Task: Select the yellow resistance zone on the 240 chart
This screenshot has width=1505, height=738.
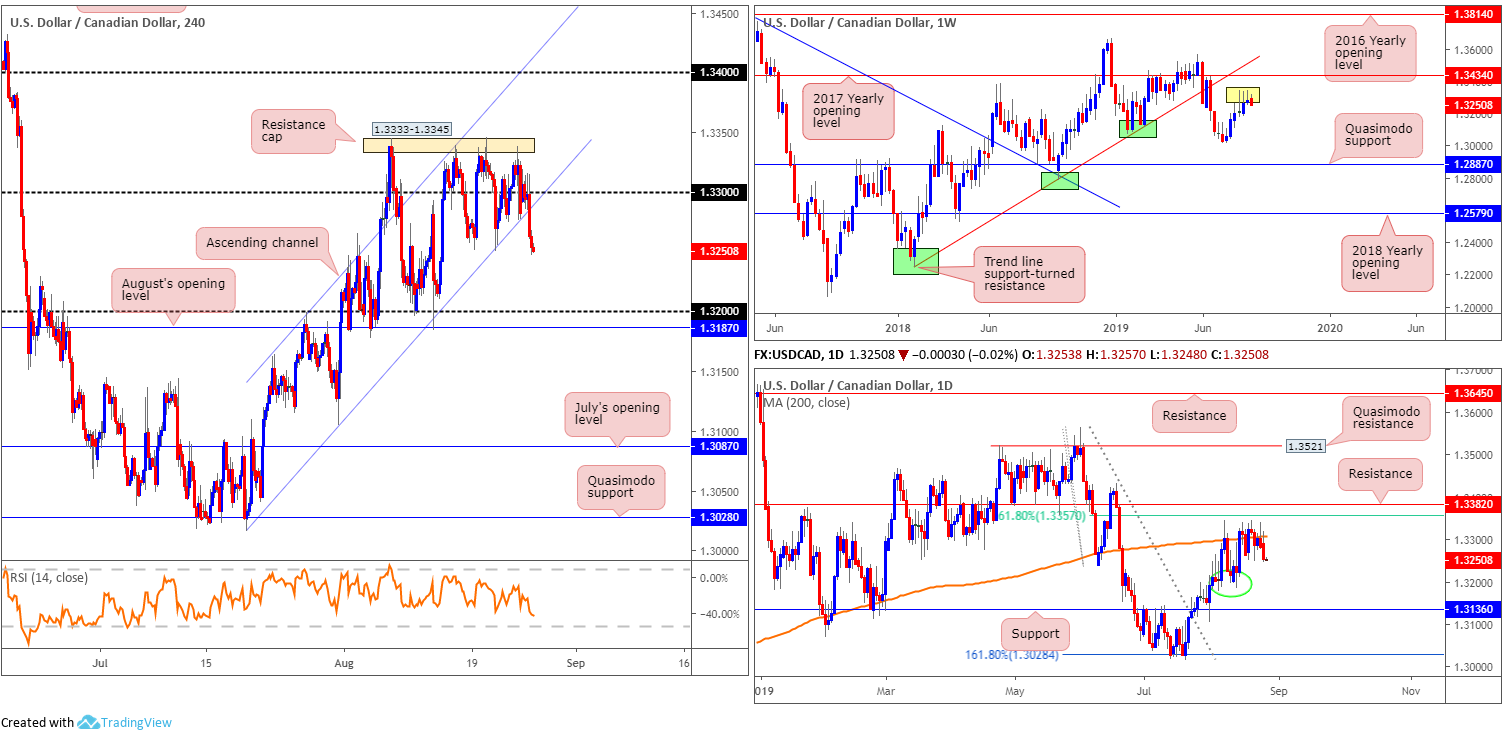Action: click(449, 145)
